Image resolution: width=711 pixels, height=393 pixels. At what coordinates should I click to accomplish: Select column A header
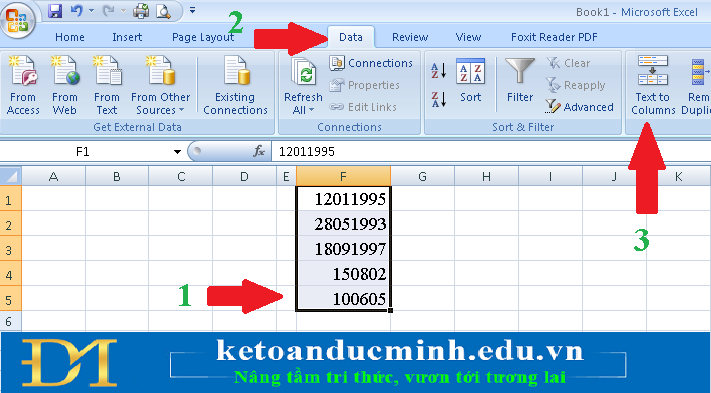(54, 176)
